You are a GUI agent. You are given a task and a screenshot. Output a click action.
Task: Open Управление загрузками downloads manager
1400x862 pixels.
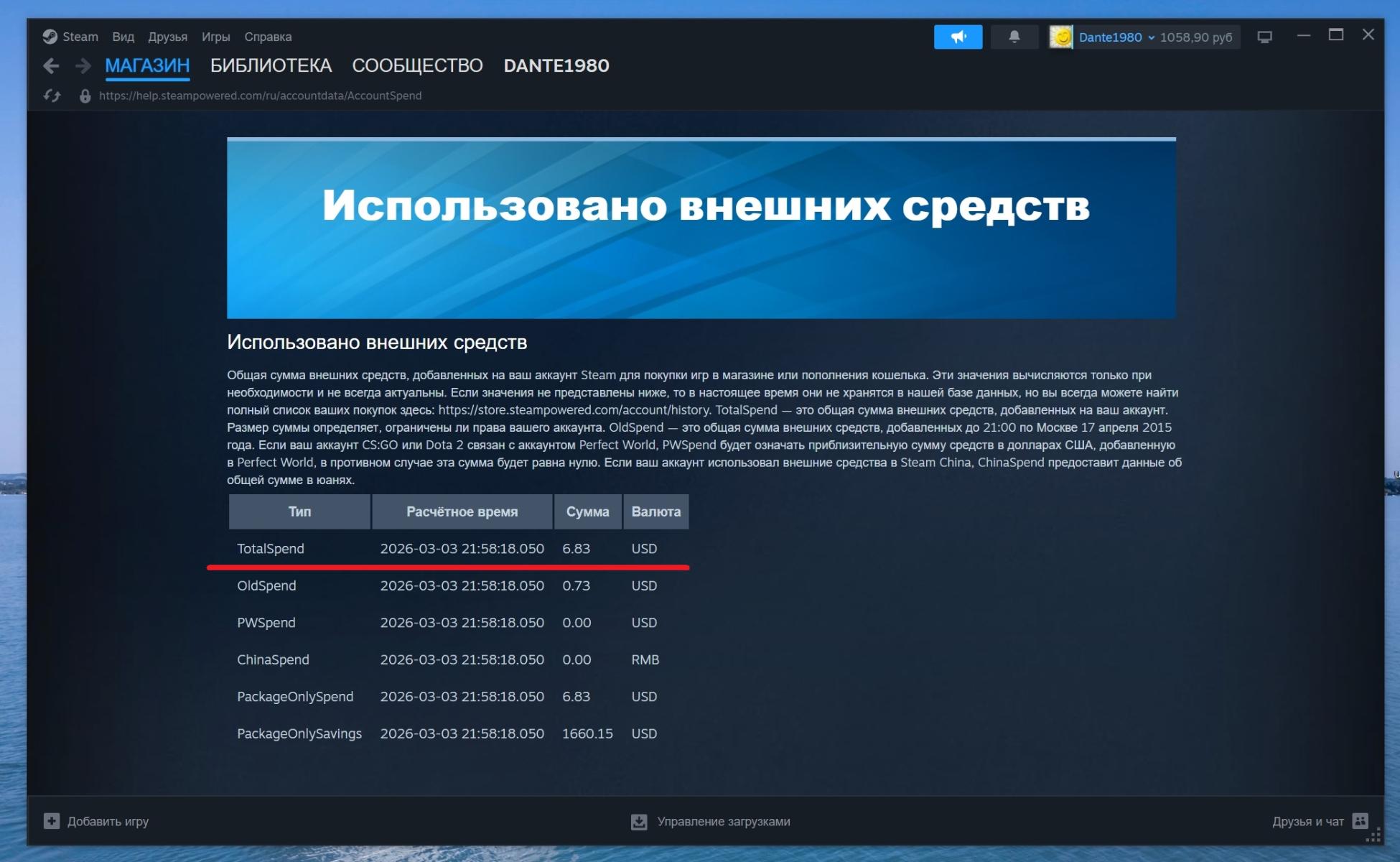710,821
